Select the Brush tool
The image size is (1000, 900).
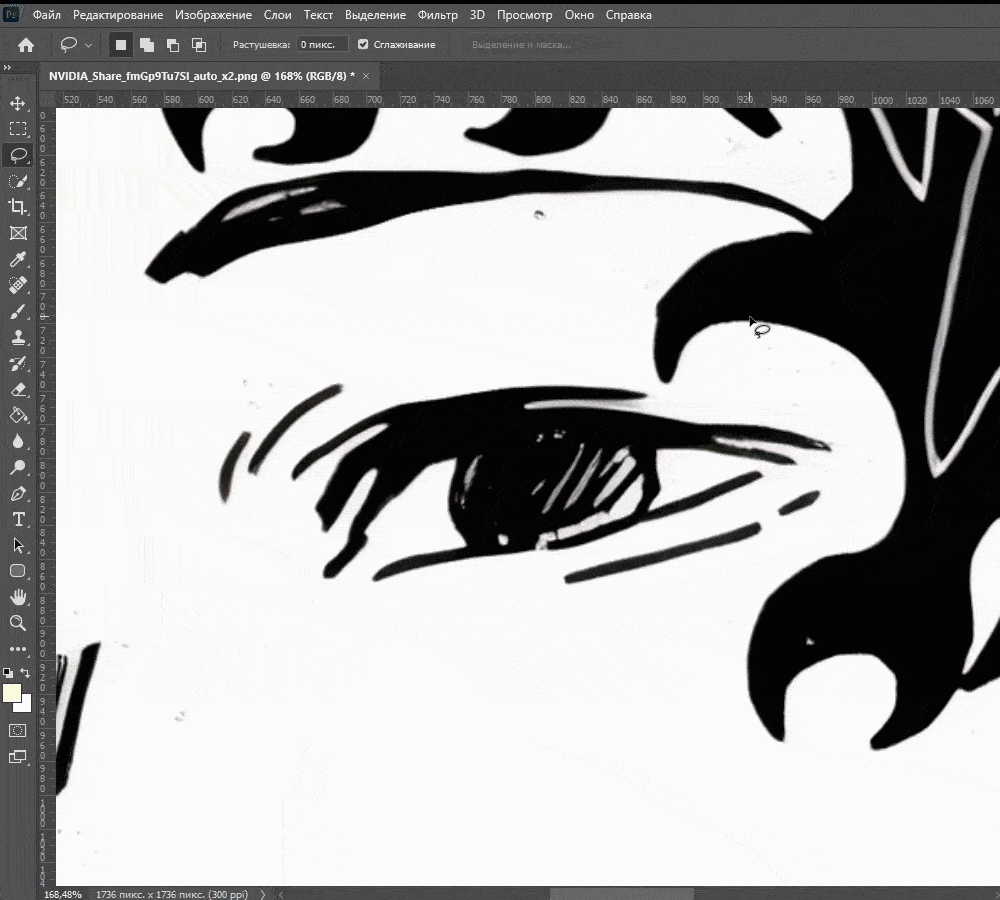click(18, 311)
